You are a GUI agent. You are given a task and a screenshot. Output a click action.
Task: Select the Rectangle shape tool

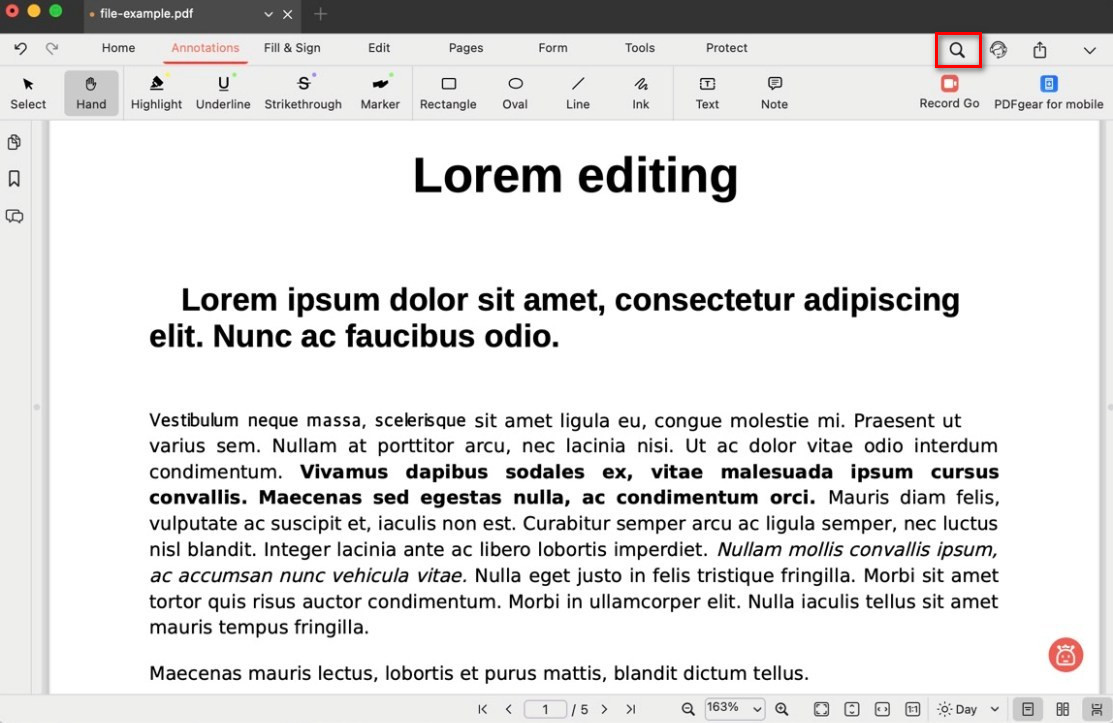[x=448, y=92]
